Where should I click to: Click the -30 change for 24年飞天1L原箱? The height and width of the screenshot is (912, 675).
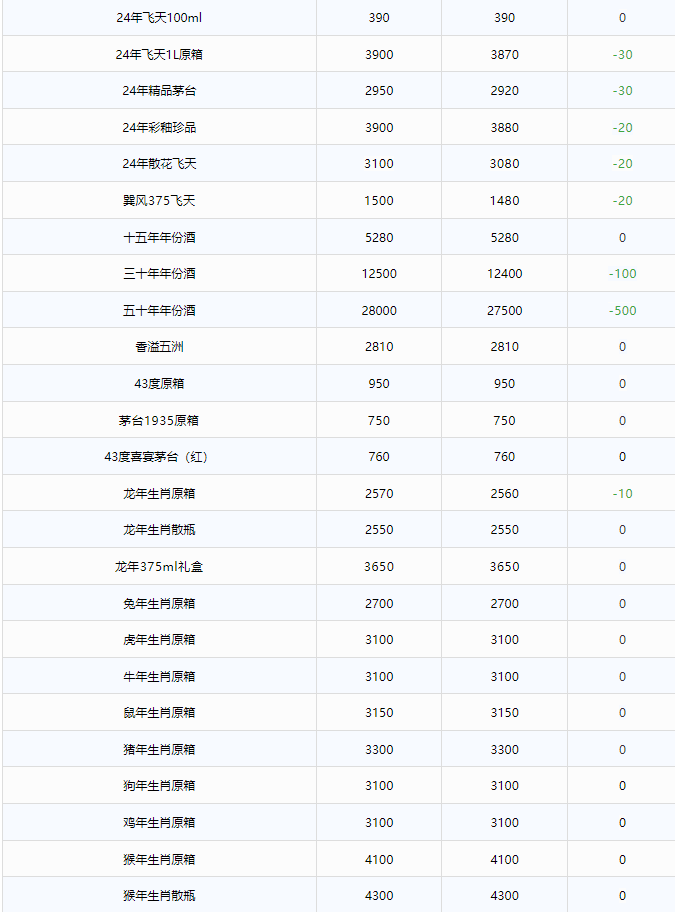point(623,55)
